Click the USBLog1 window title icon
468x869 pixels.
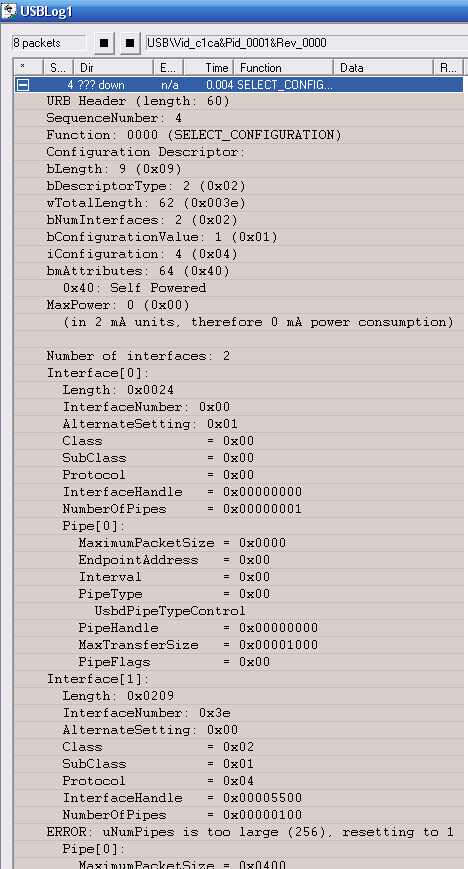(x=9, y=11)
